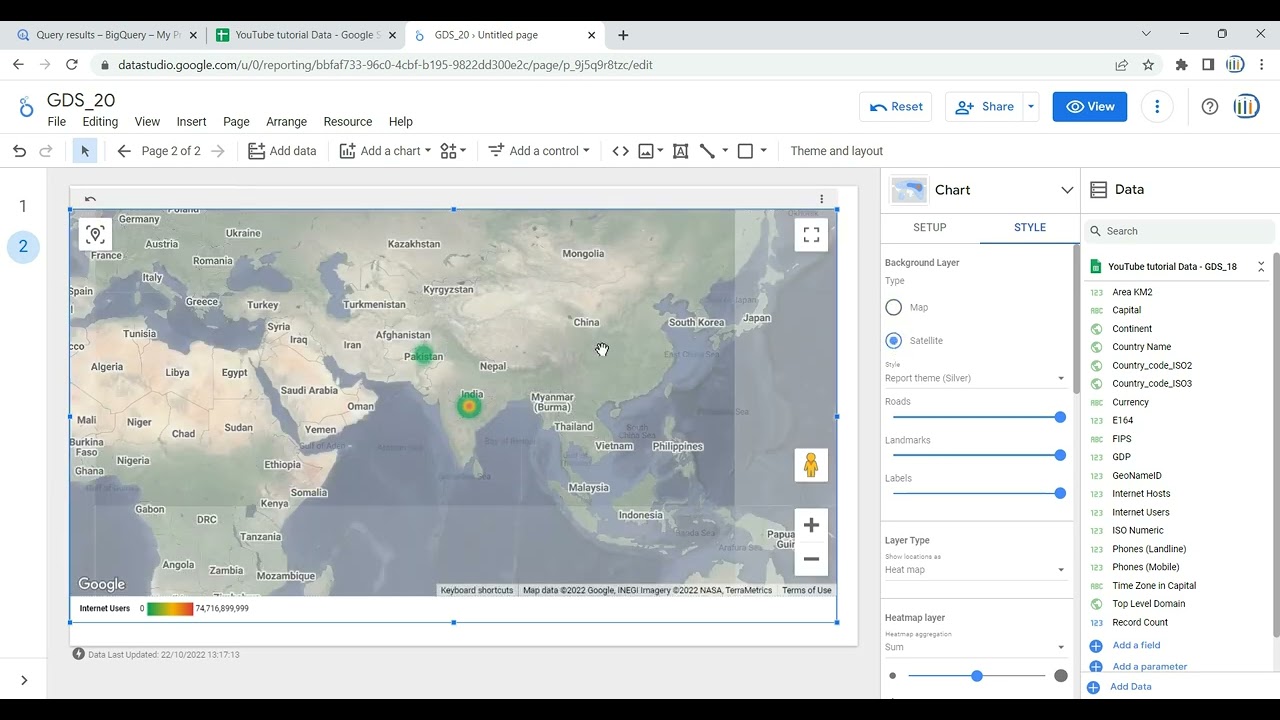
Task: Select the rectangle shape tool
Action: (745, 151)
